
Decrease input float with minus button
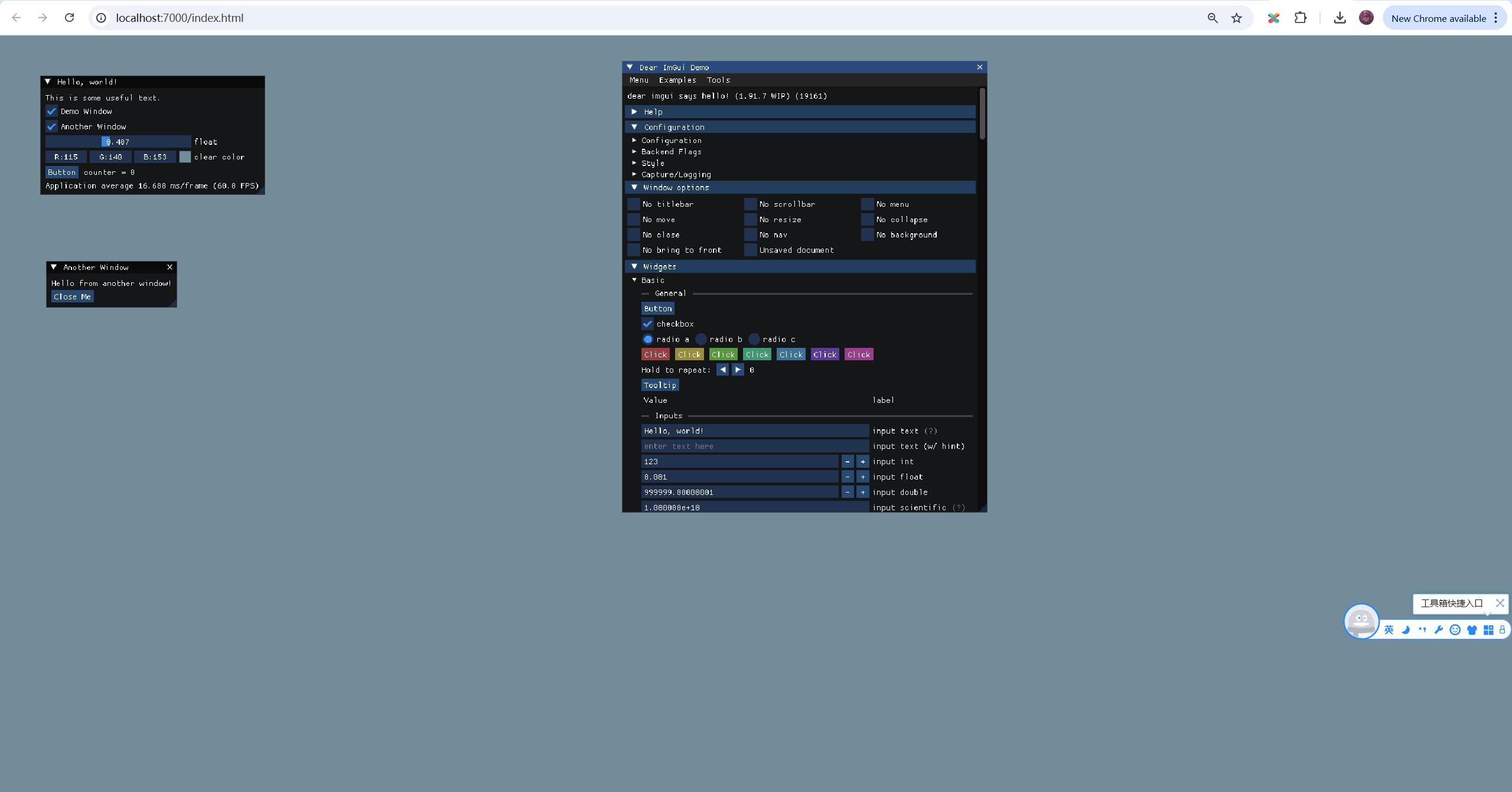pos(848,477)
